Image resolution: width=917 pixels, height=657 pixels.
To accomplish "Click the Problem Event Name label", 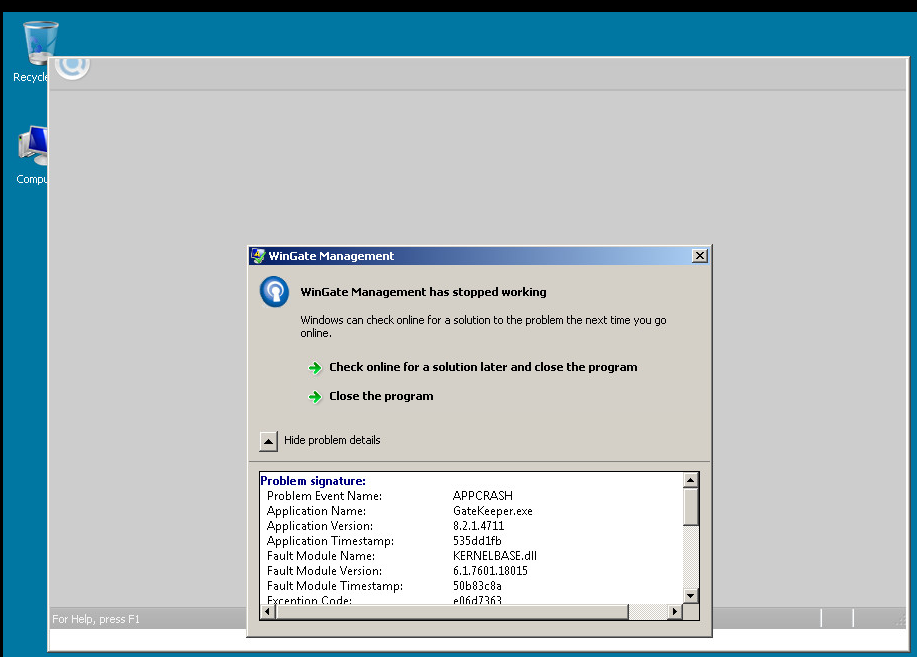I will [325, 496].
